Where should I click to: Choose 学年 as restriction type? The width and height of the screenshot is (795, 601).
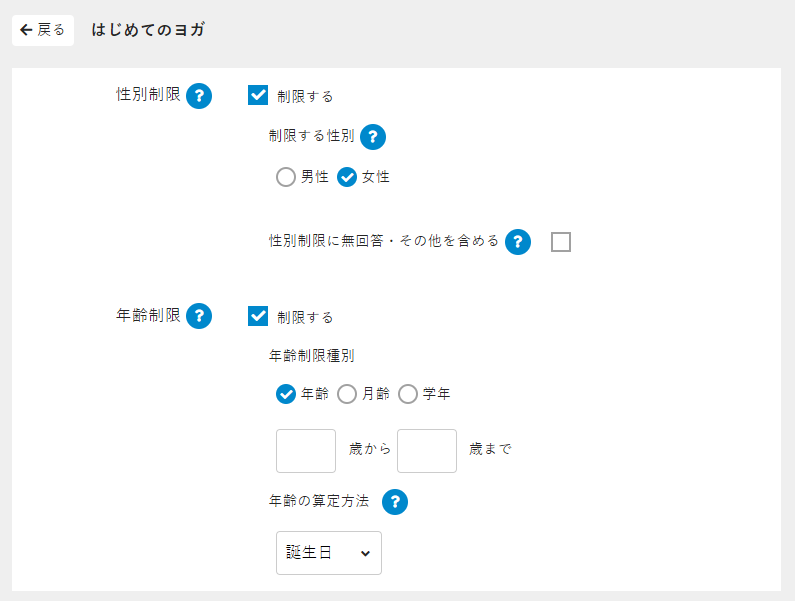408,394
